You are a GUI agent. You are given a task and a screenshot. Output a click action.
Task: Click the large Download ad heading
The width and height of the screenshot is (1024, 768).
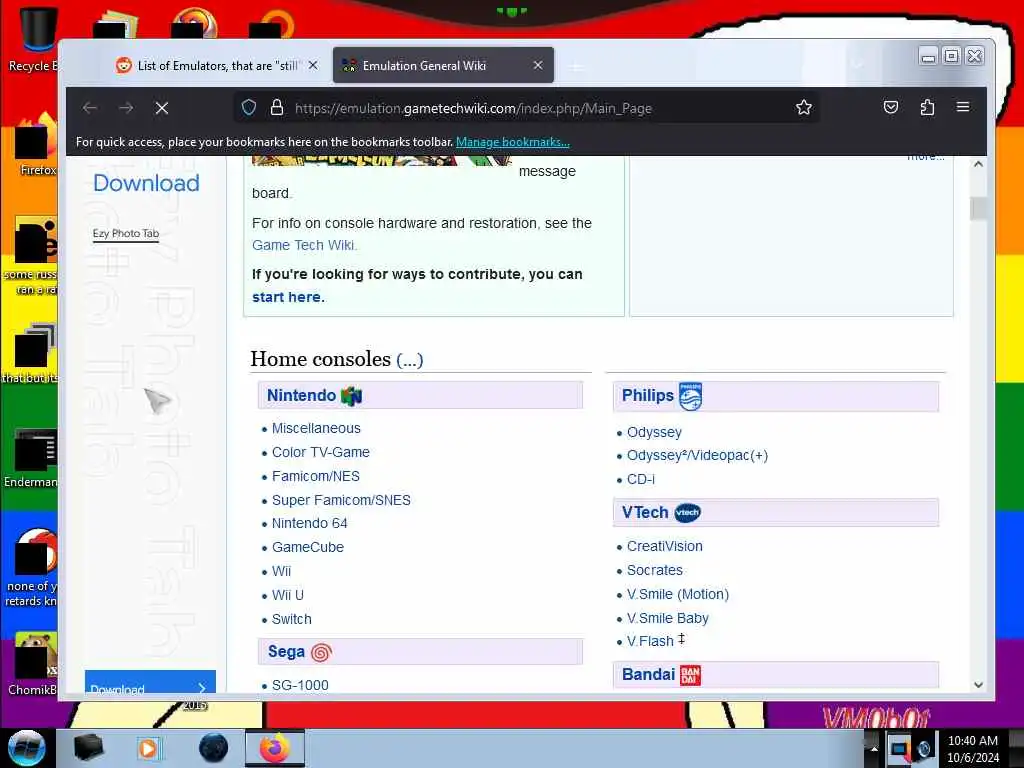(146, 184)
